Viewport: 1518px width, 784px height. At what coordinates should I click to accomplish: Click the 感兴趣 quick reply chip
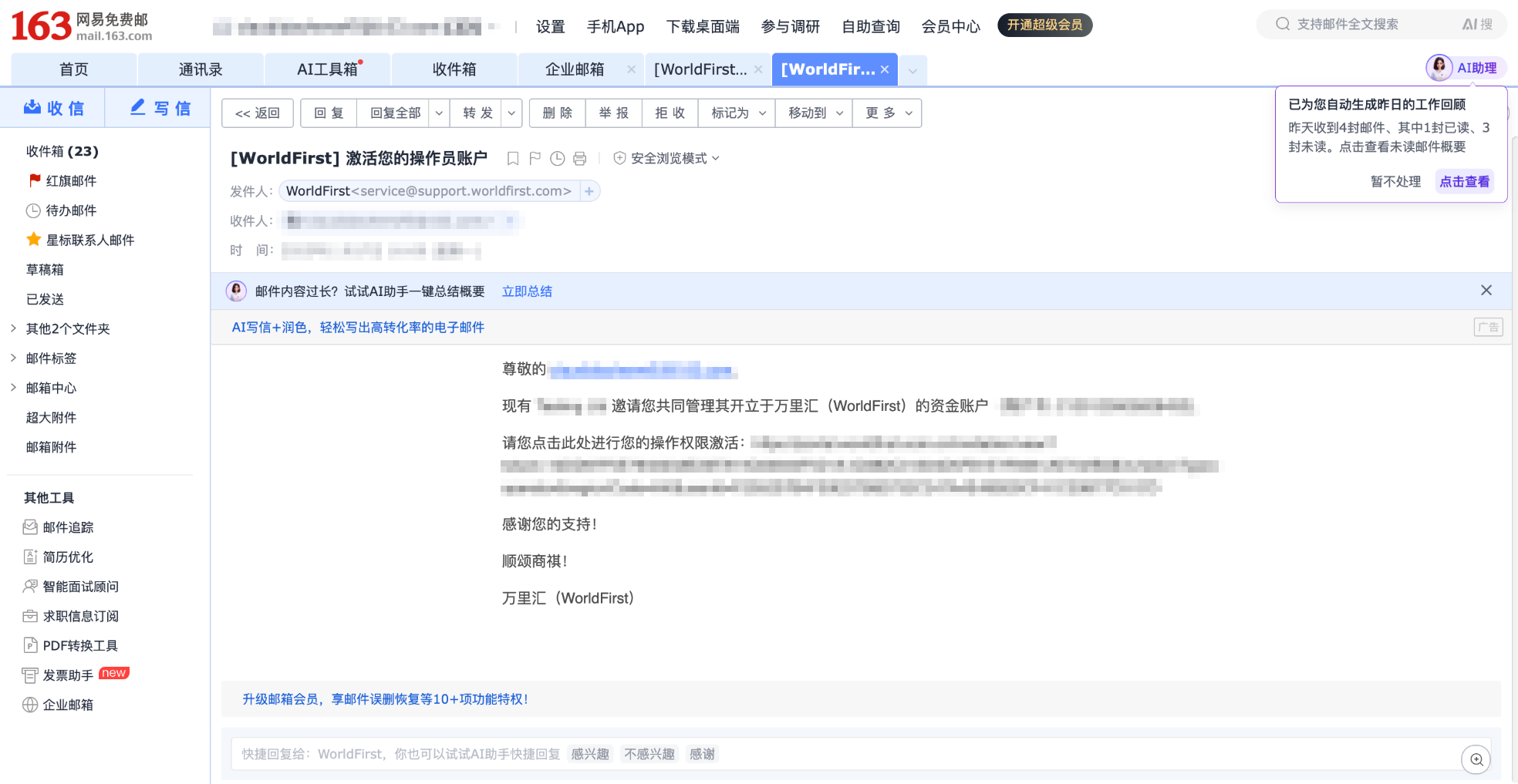[590, 754]
